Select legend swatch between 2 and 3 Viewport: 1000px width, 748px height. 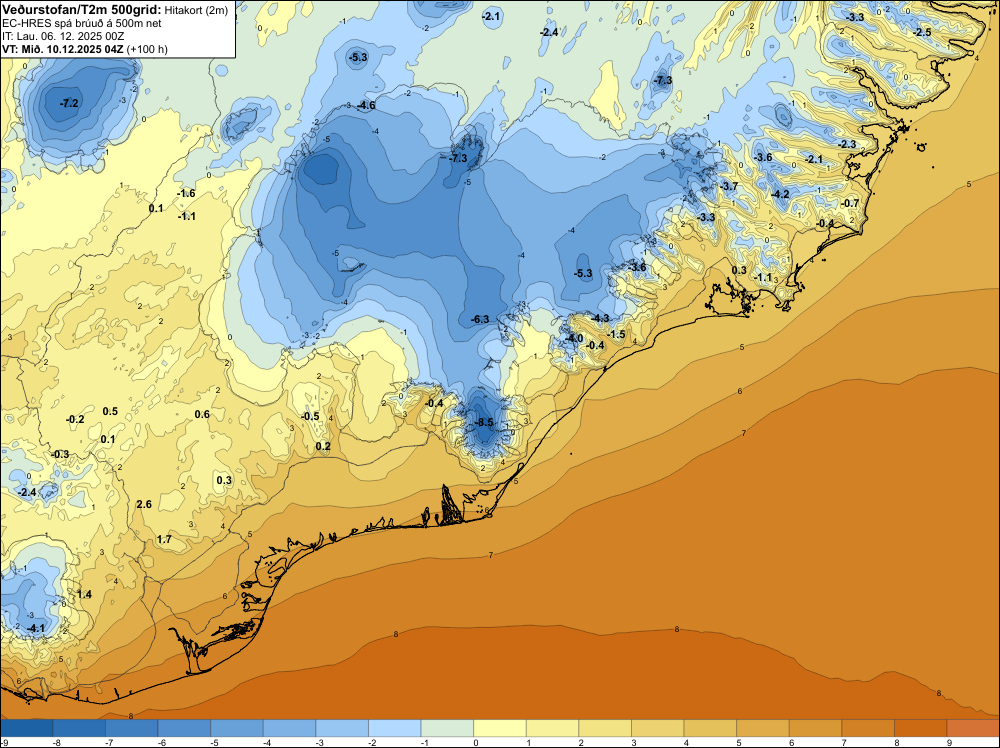pos(605,728)
